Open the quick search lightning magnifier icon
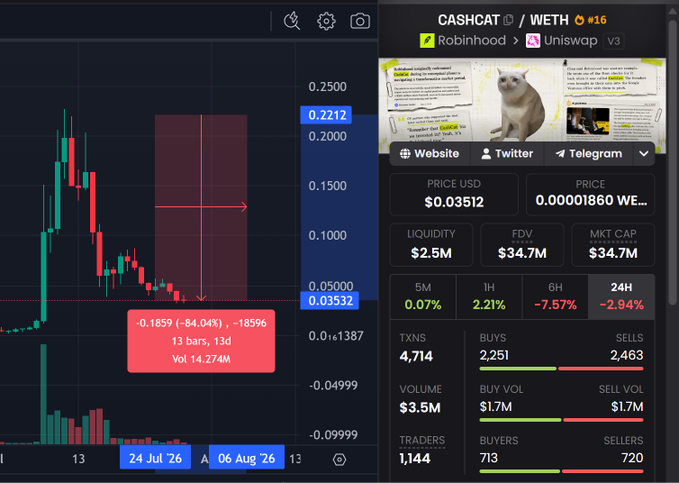 coord(292,21)
